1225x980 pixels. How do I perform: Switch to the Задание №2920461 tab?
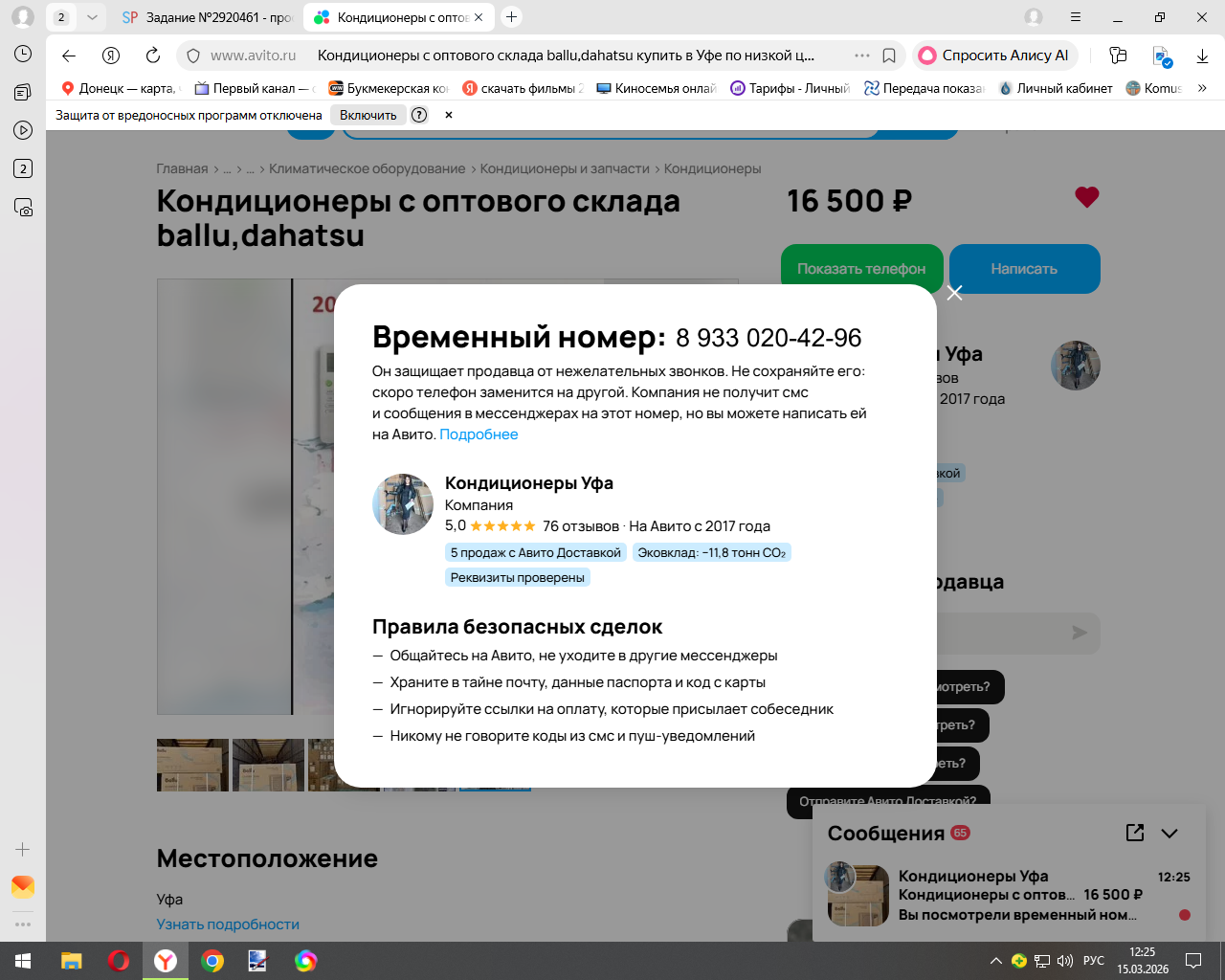pos(207,17)
